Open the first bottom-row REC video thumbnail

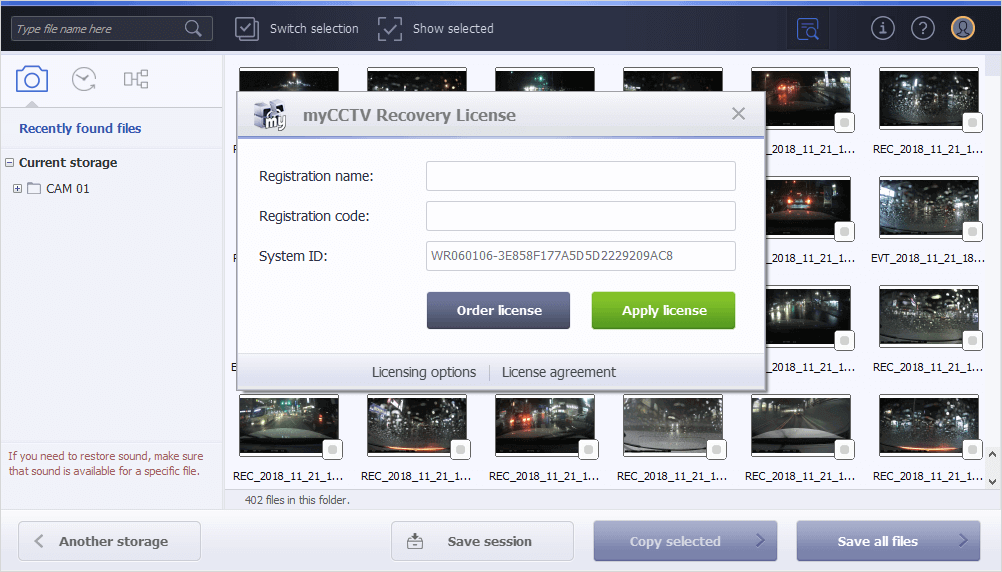[289, 426]
